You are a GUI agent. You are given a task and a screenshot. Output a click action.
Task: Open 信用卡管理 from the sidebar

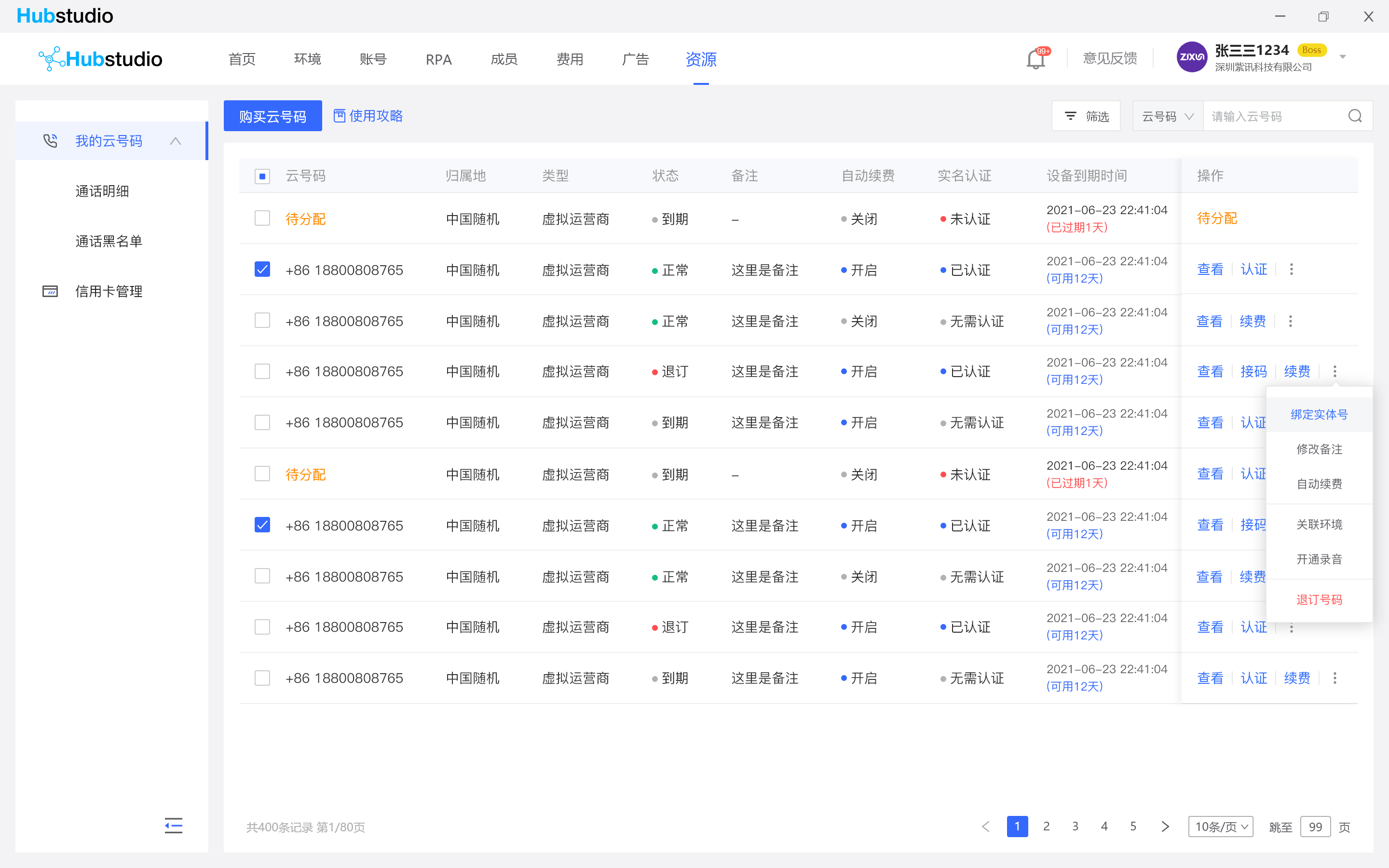pyautogui.click(x=109, y=291)
